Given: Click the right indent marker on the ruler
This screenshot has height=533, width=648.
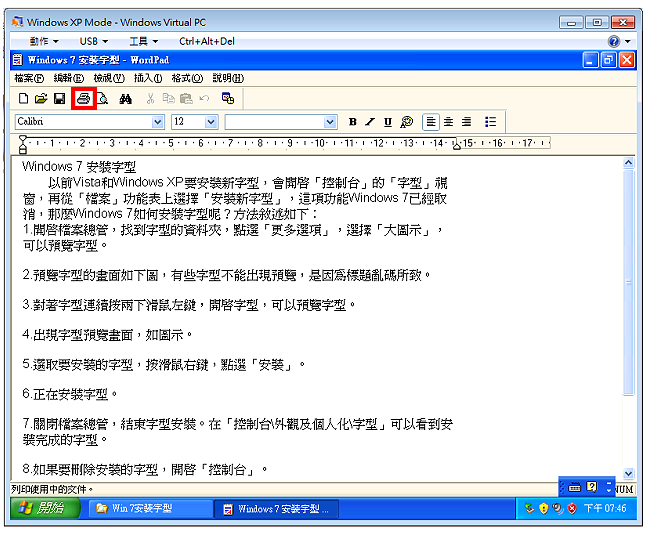Looking at the screenshot, I should pyautogui.click(x=457, y=145).
